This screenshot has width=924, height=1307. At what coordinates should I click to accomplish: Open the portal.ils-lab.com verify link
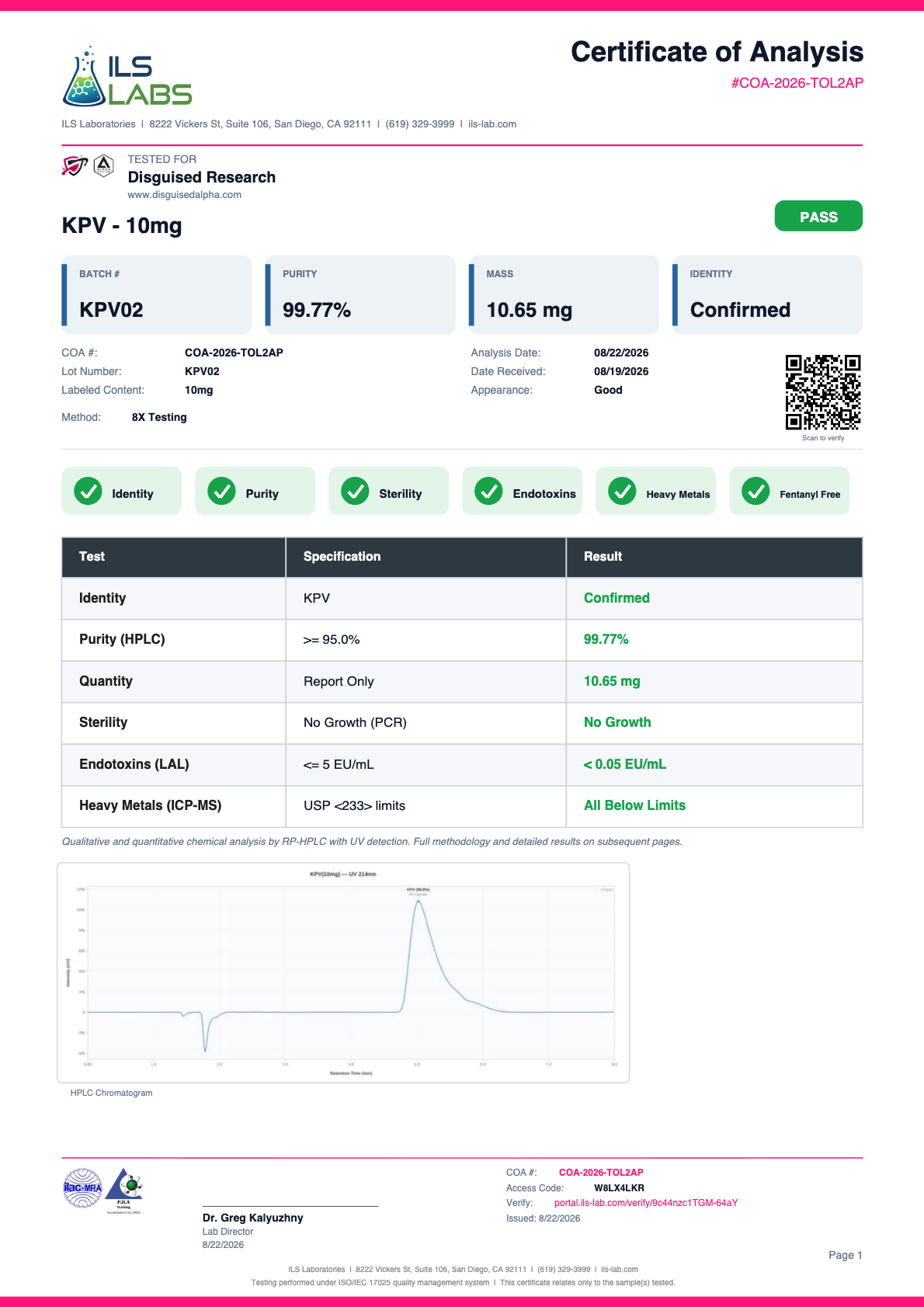(x=646, y=1203)
